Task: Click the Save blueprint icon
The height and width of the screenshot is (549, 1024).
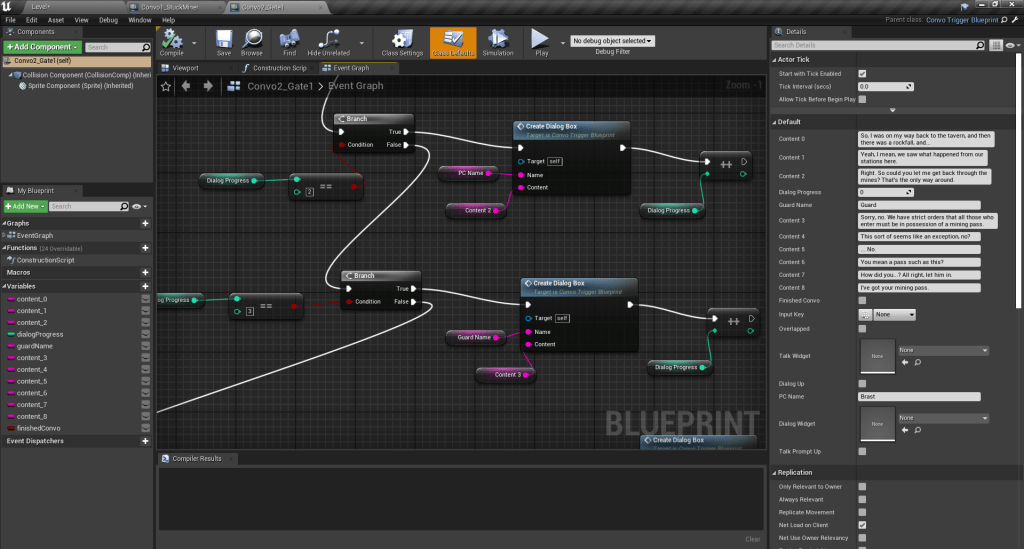Action: point(224,41)
